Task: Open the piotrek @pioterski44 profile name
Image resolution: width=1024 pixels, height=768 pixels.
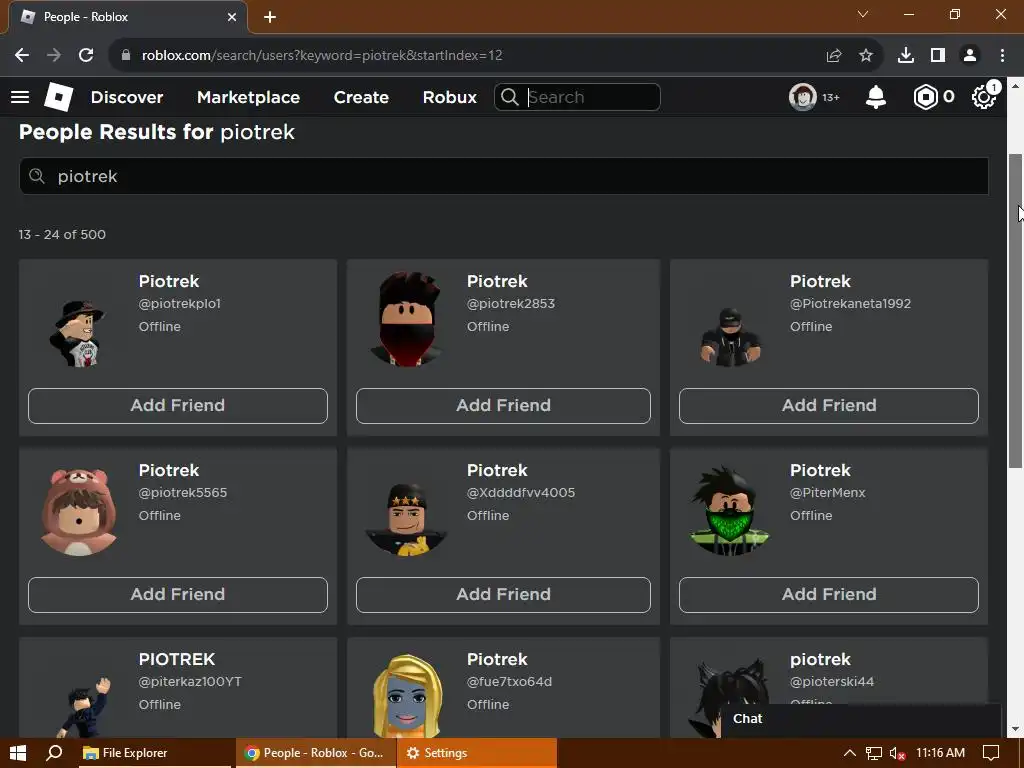Action: (820, 660)
